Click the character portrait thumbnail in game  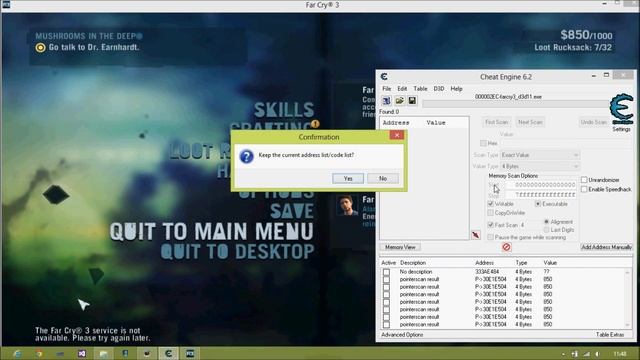347,205
